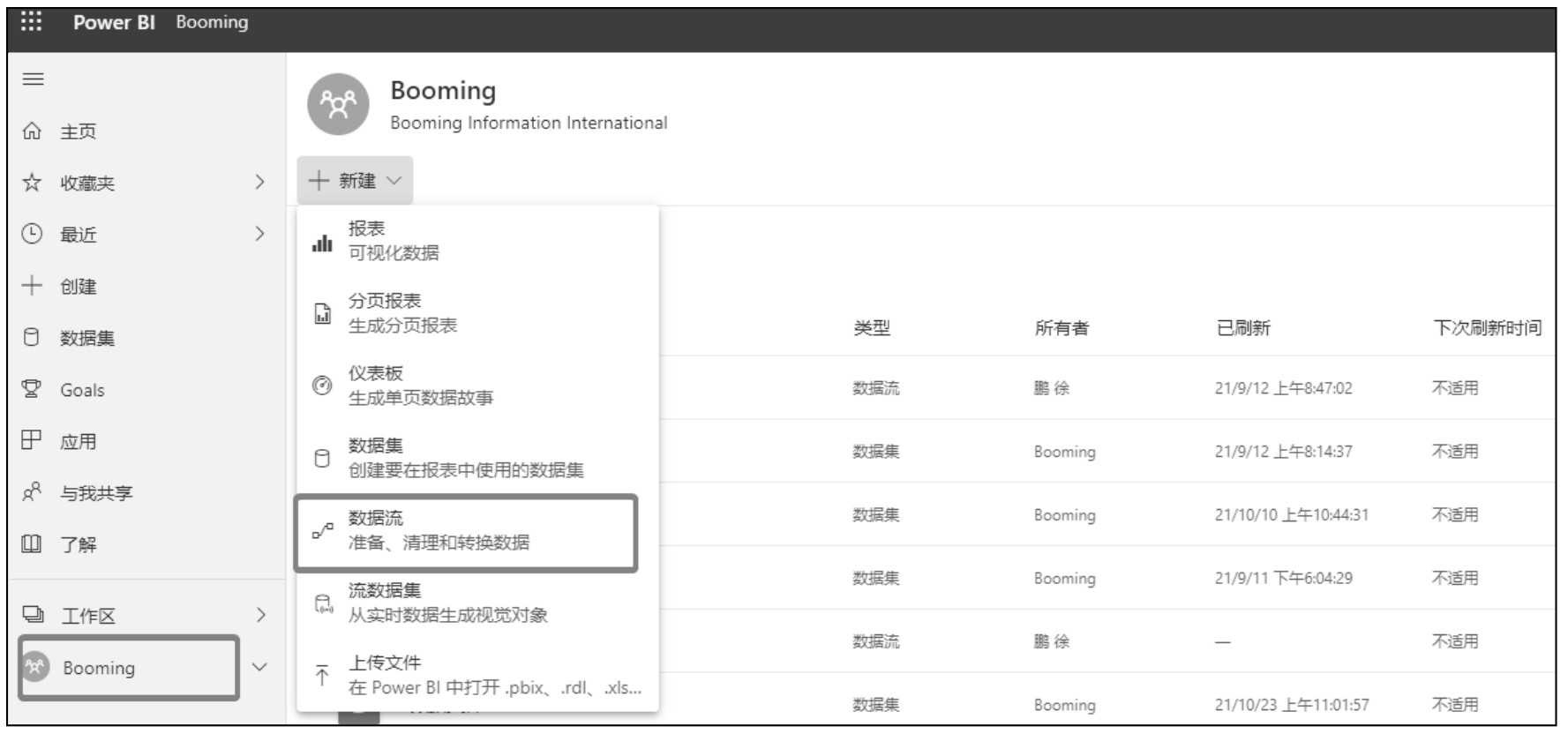Choose 数据集 menu item in new menu
This screenshot has width=1568, height=734.
(477, 458)
